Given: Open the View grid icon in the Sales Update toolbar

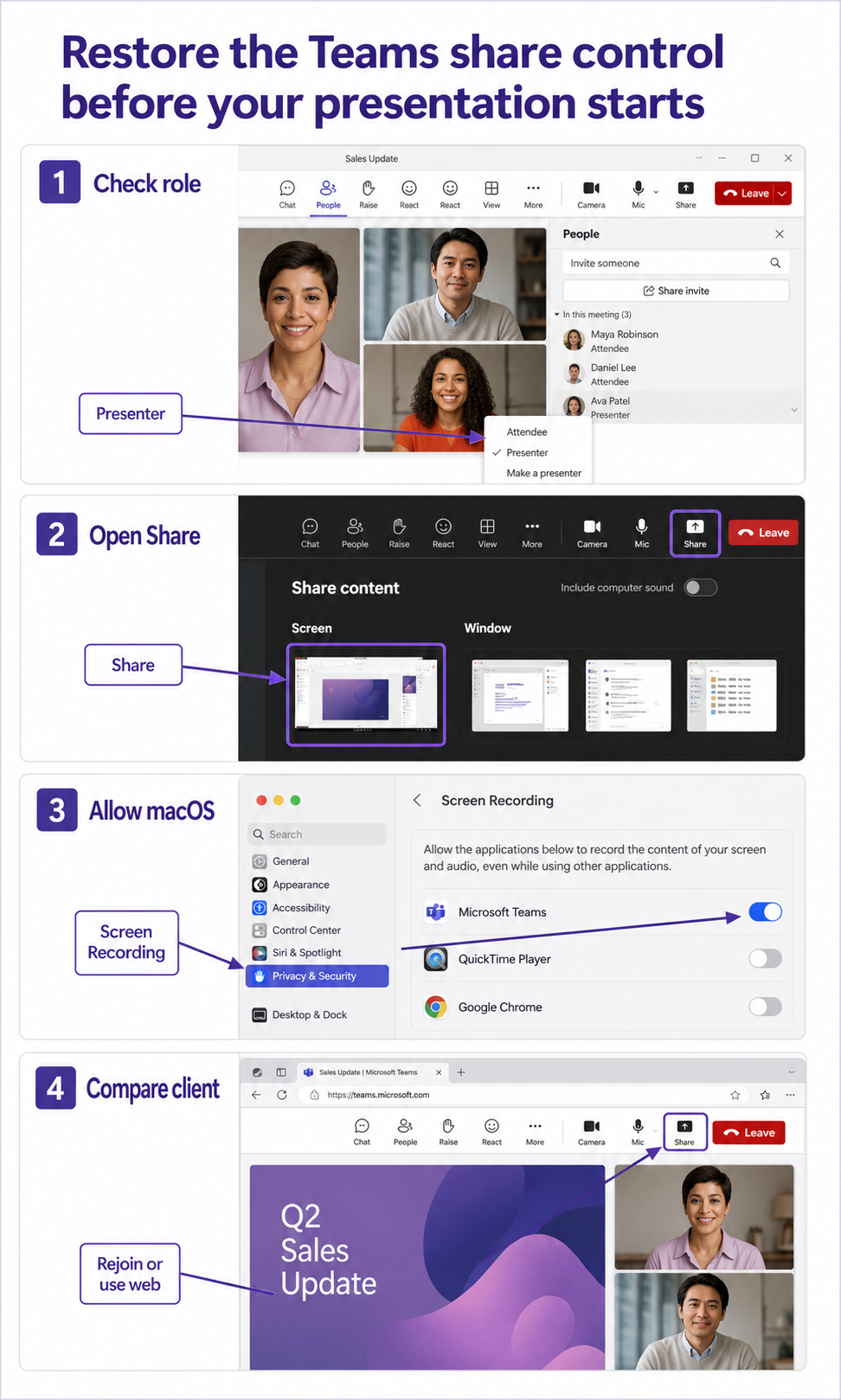Looking at the screenshot, I should click(491, 194).
